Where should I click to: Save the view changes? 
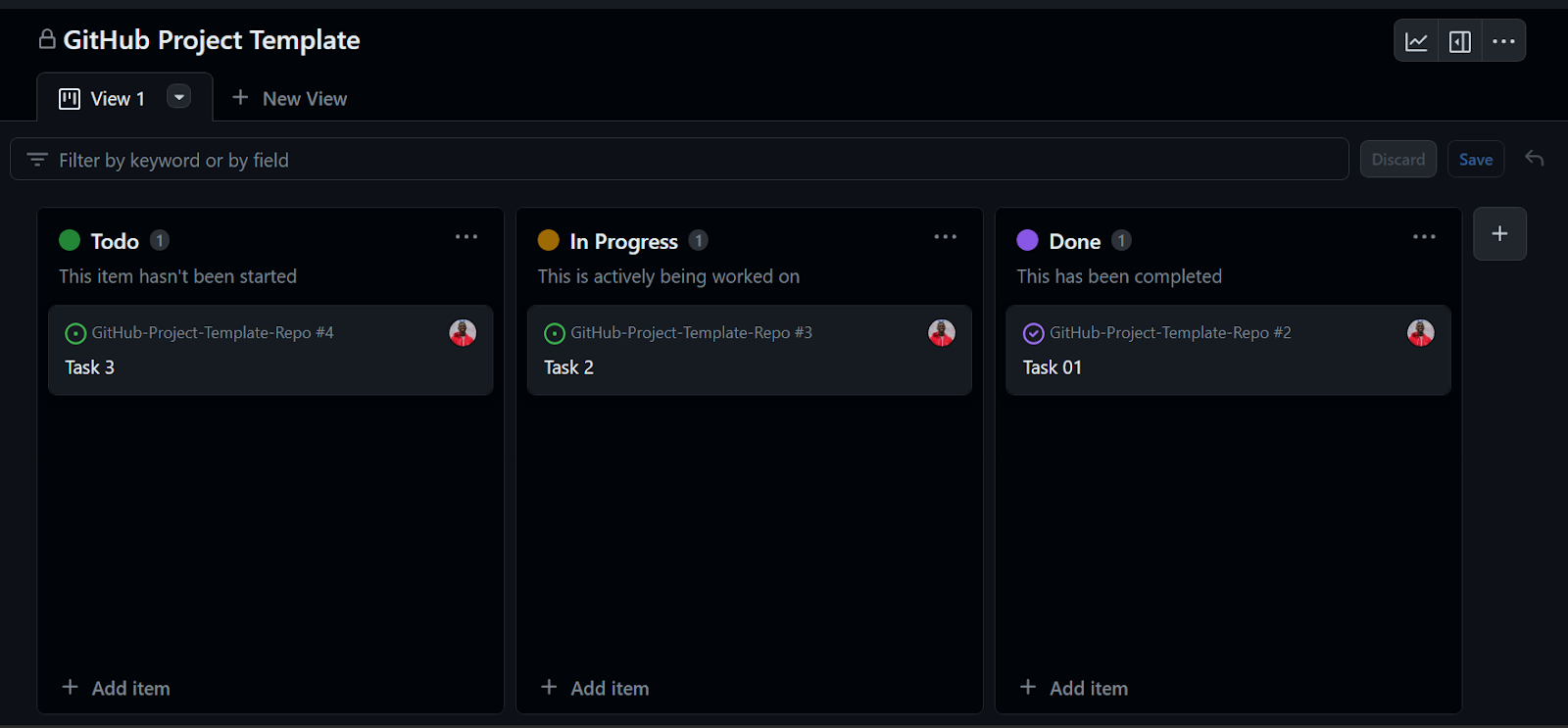1476,160
